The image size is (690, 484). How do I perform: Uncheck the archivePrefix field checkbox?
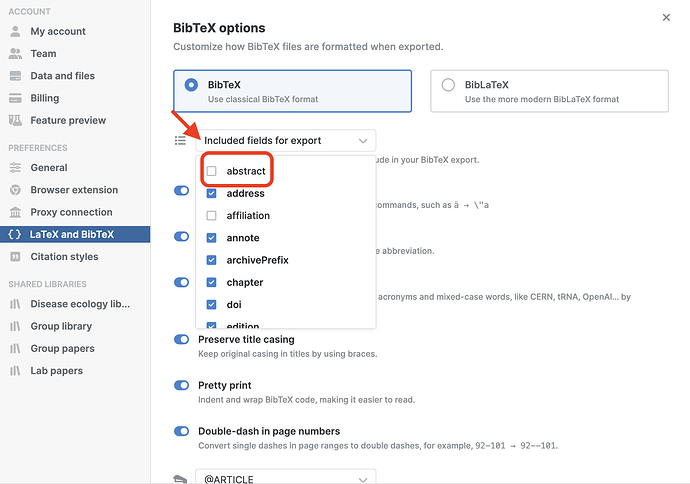pos(212,260)
